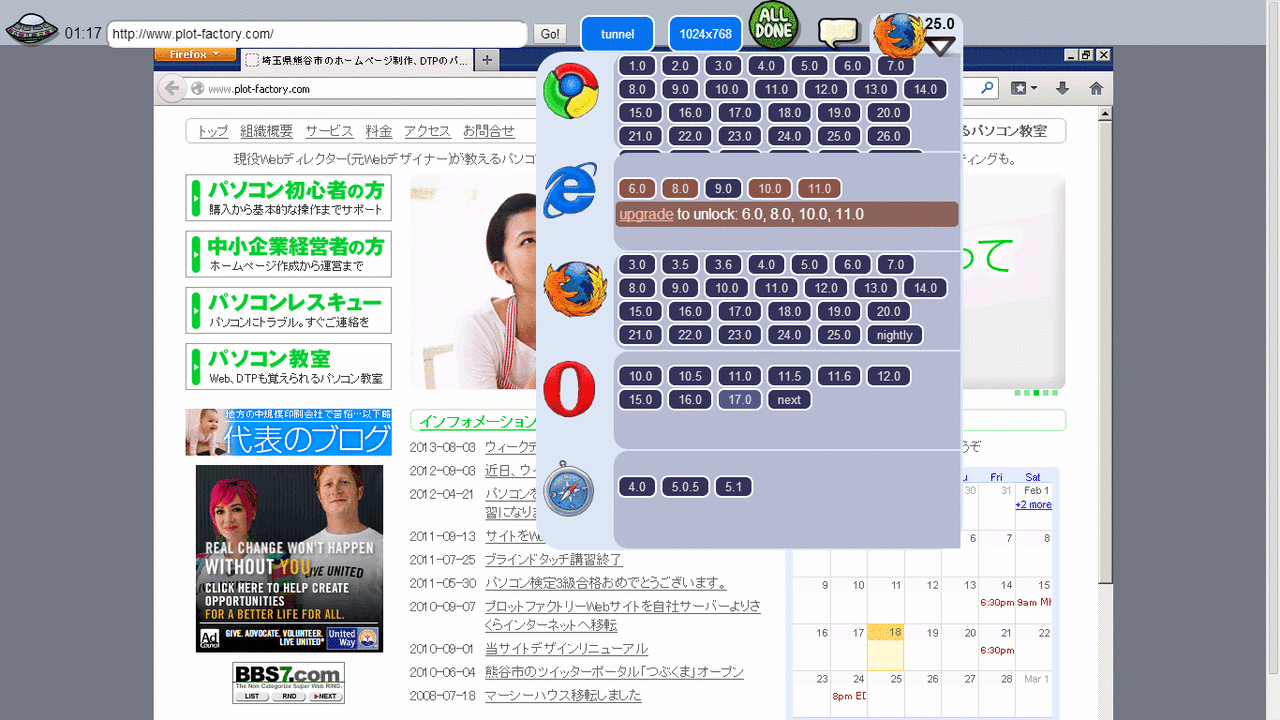
Task: Click the tunnel button
Action: tap(617, 34)
